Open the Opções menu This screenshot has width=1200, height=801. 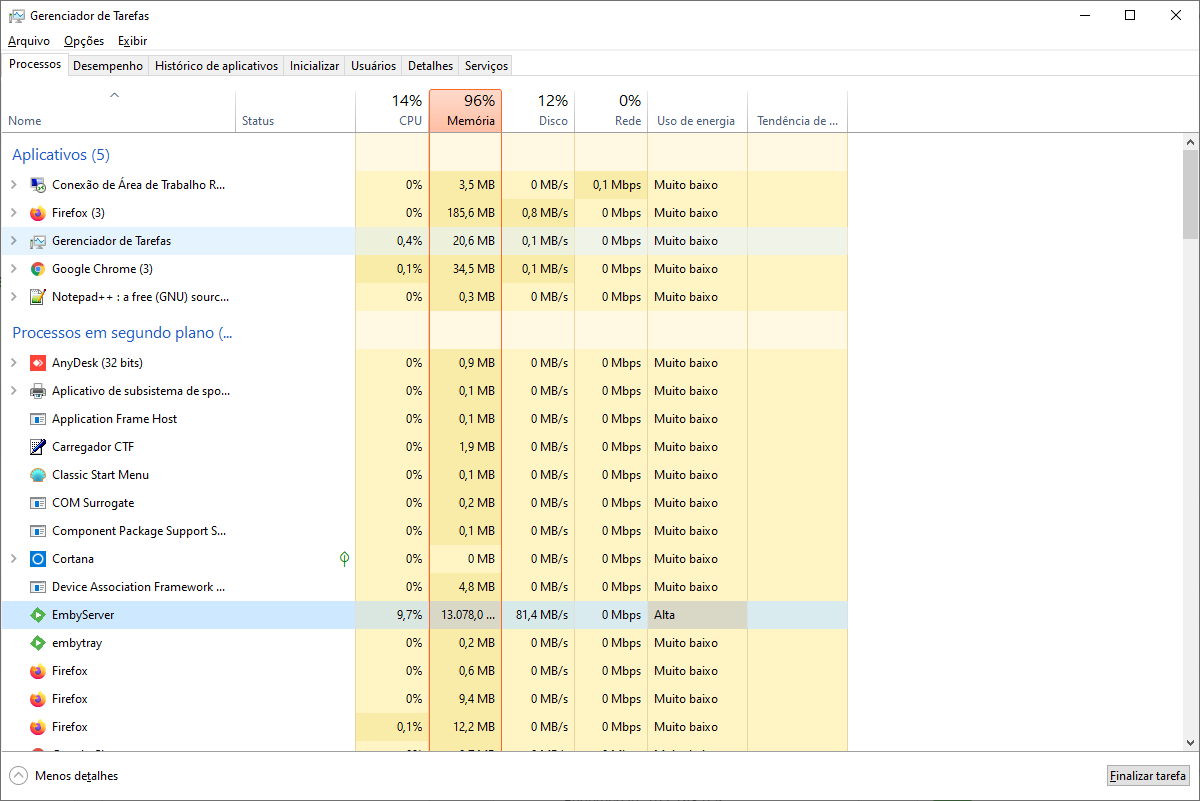pos(84,41)
